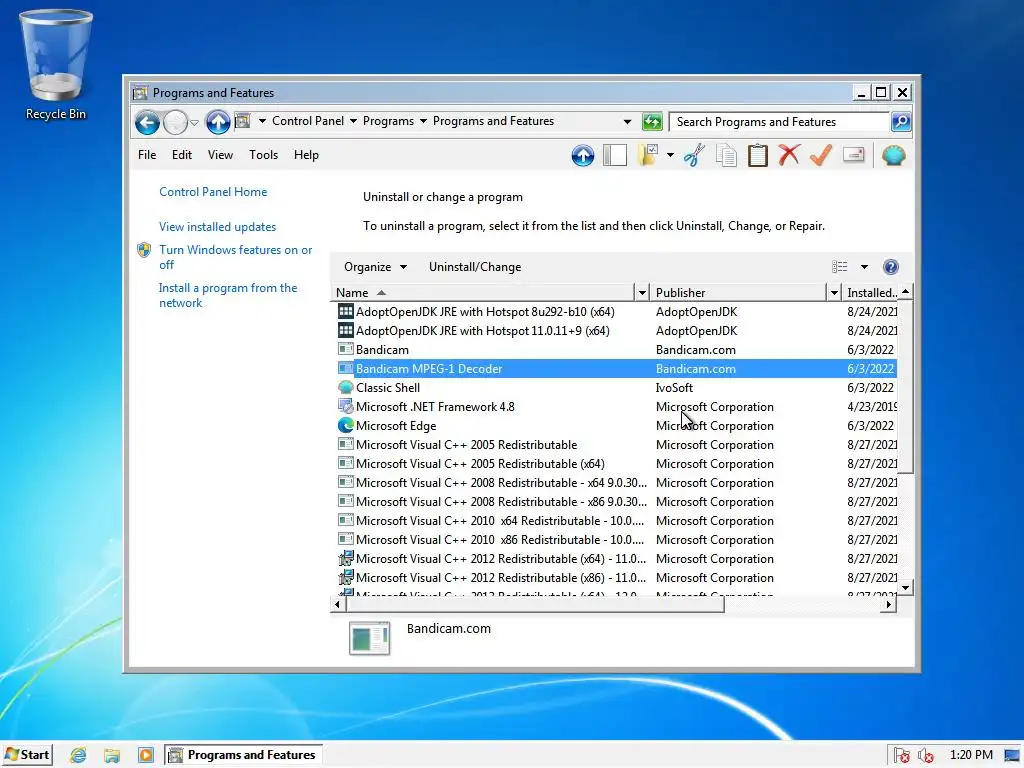Click the muted volume tray icon
The width and height of the screenshot is (1024, 768).
pyautogui.click(x=925, y=756)
